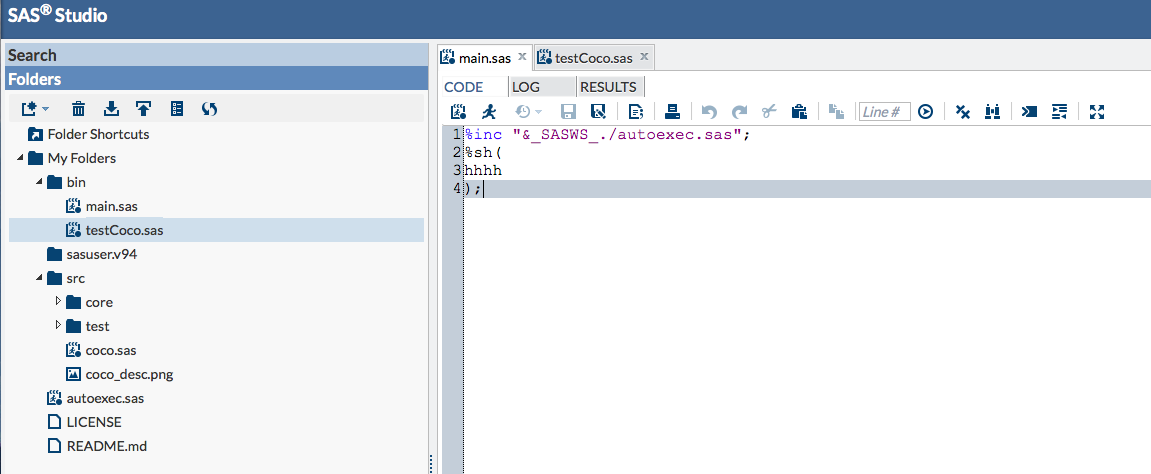Format the code with indent icon
1151x474 pixels.
[x=1059, y=112]
